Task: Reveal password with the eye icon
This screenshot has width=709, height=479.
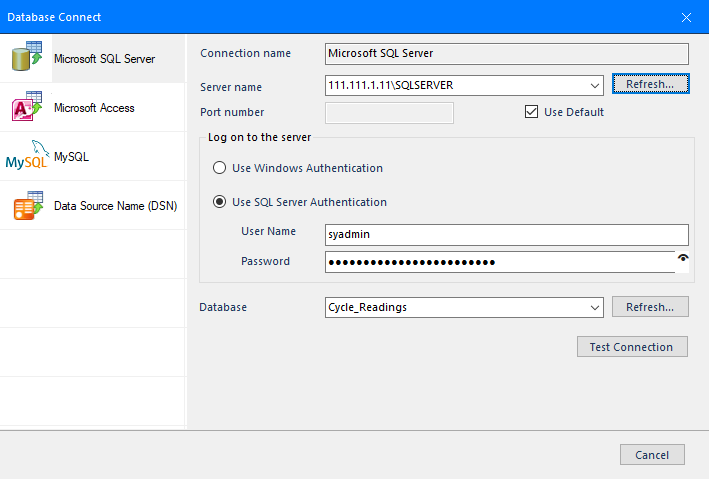Action: click(683, 258)
